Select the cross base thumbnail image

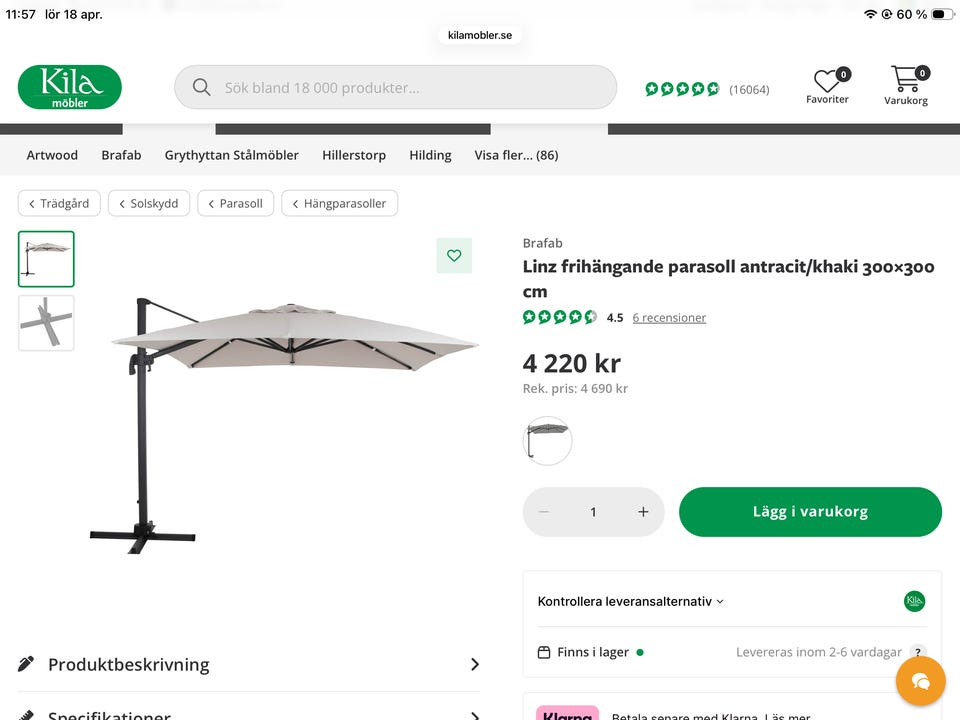[x=45, y=323]
